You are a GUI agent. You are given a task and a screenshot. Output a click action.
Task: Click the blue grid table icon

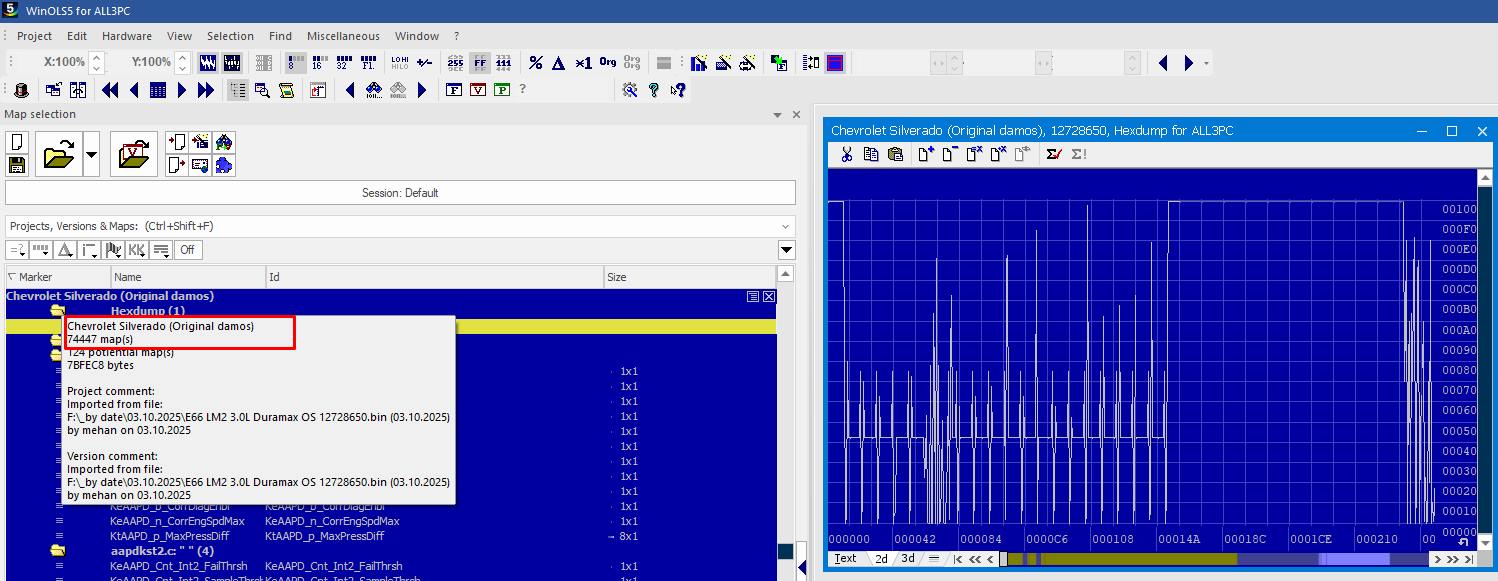(158, 90)
